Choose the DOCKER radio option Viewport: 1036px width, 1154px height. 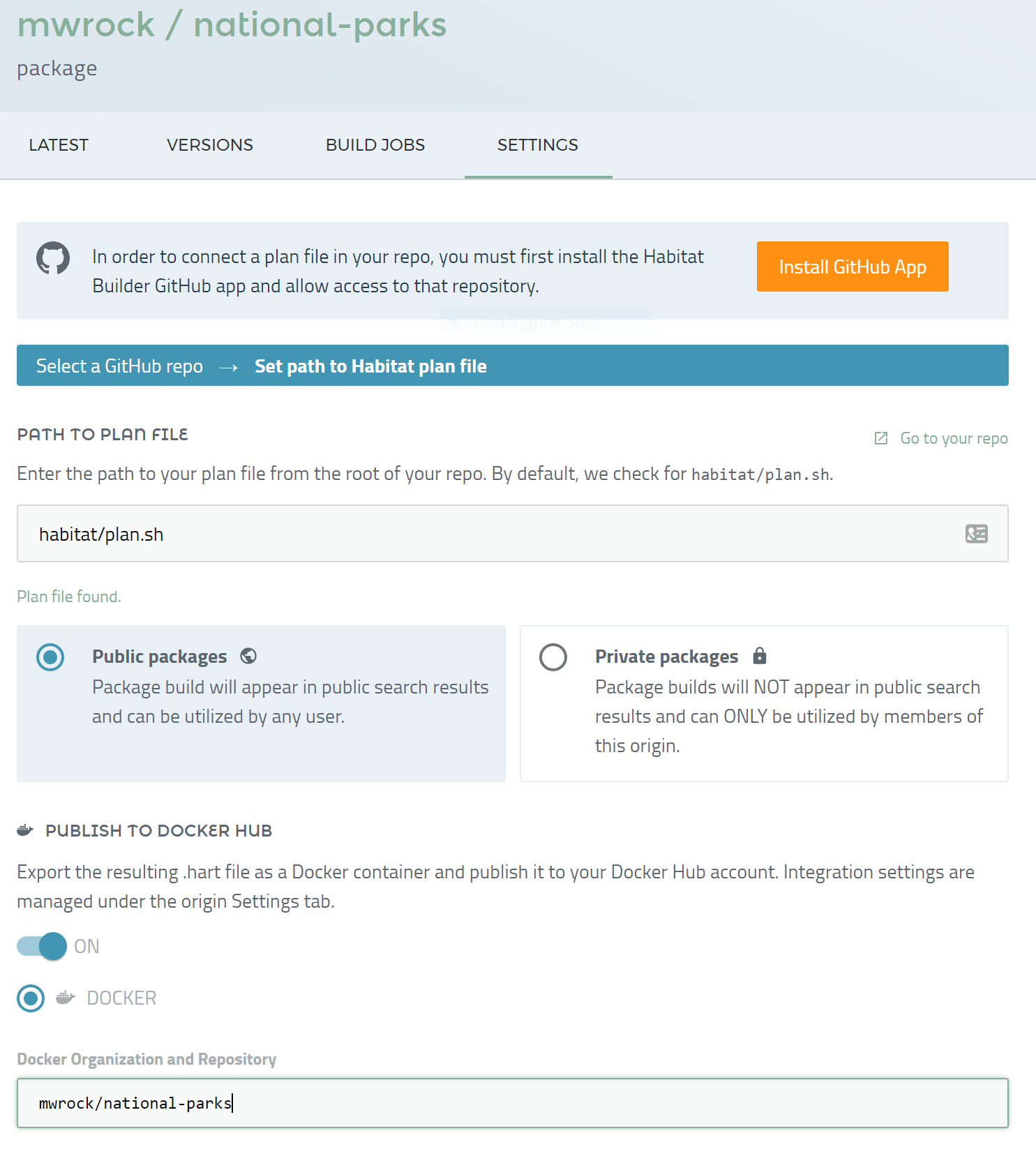click(31, 998)
